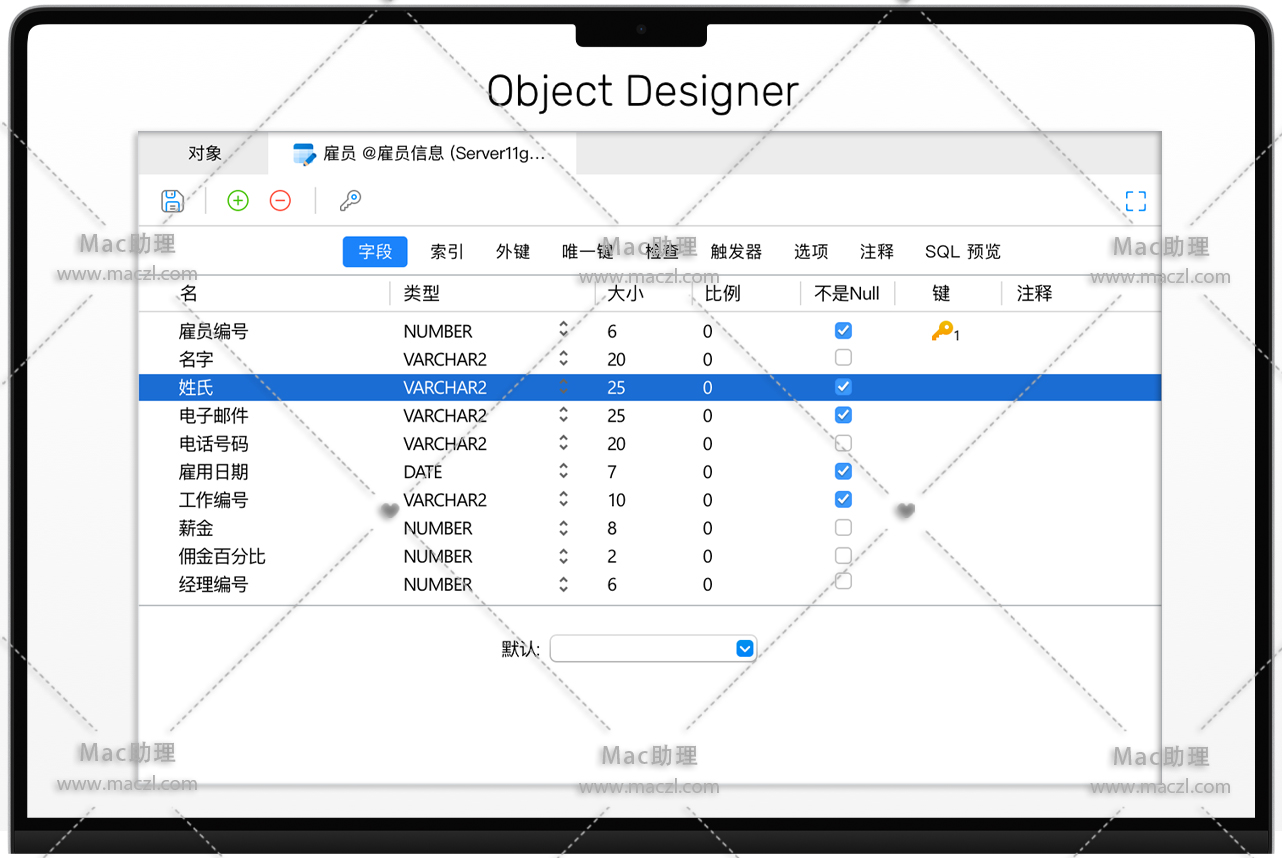Uncheck Not Null for 电子邮件 field

point(843,415)
